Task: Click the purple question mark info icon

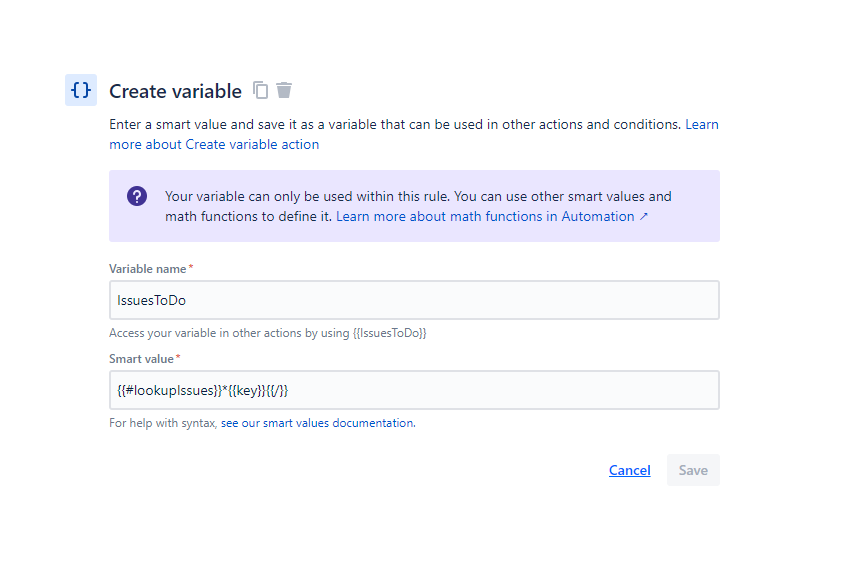Action: click(137, 196)
